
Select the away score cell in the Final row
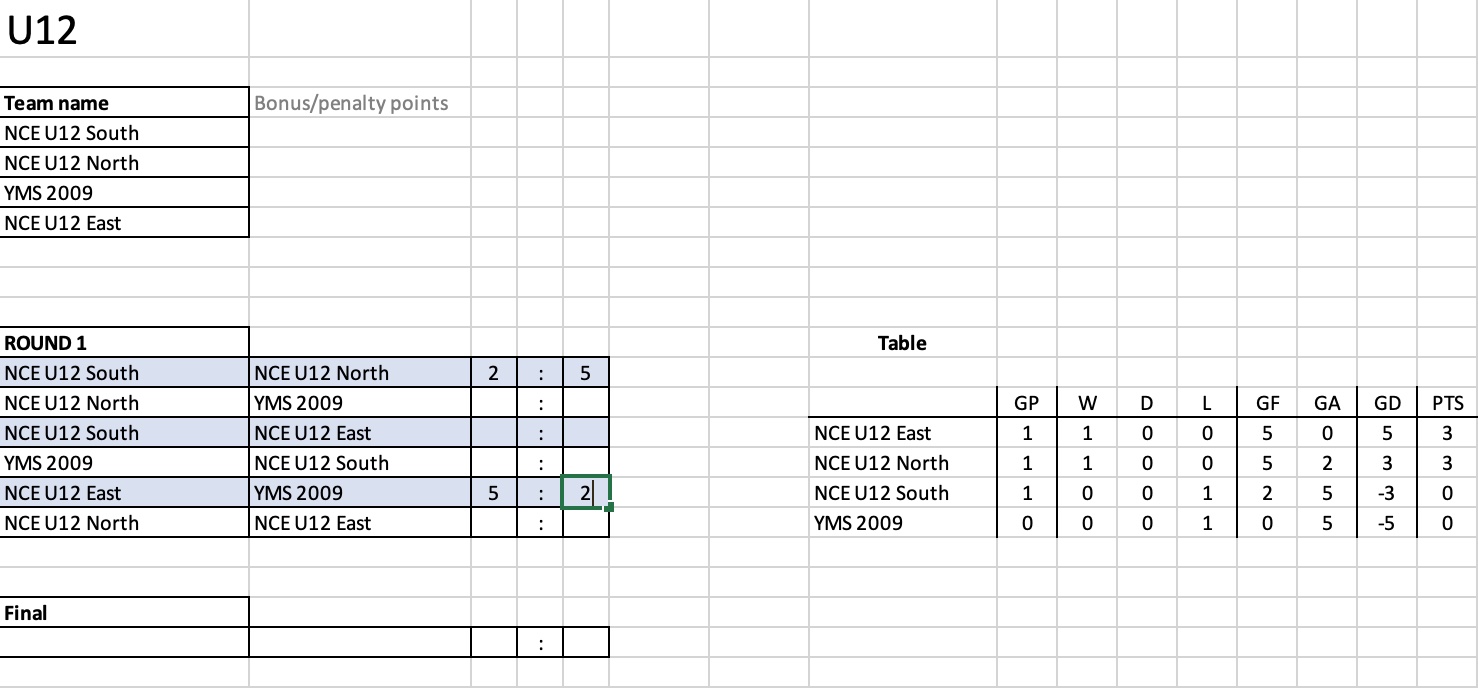586,643
